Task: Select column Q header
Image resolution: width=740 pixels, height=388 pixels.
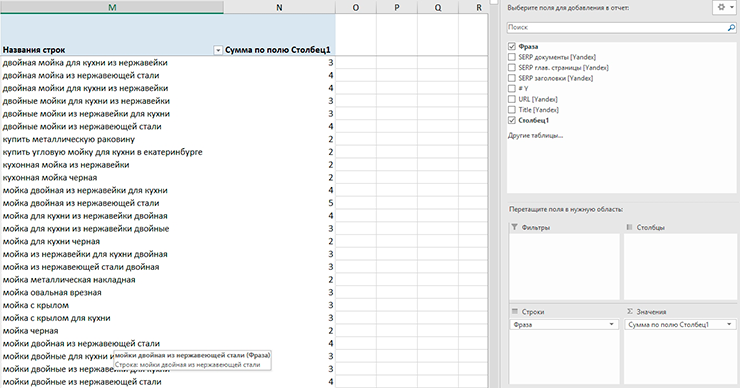Action: tap(438, 7)
